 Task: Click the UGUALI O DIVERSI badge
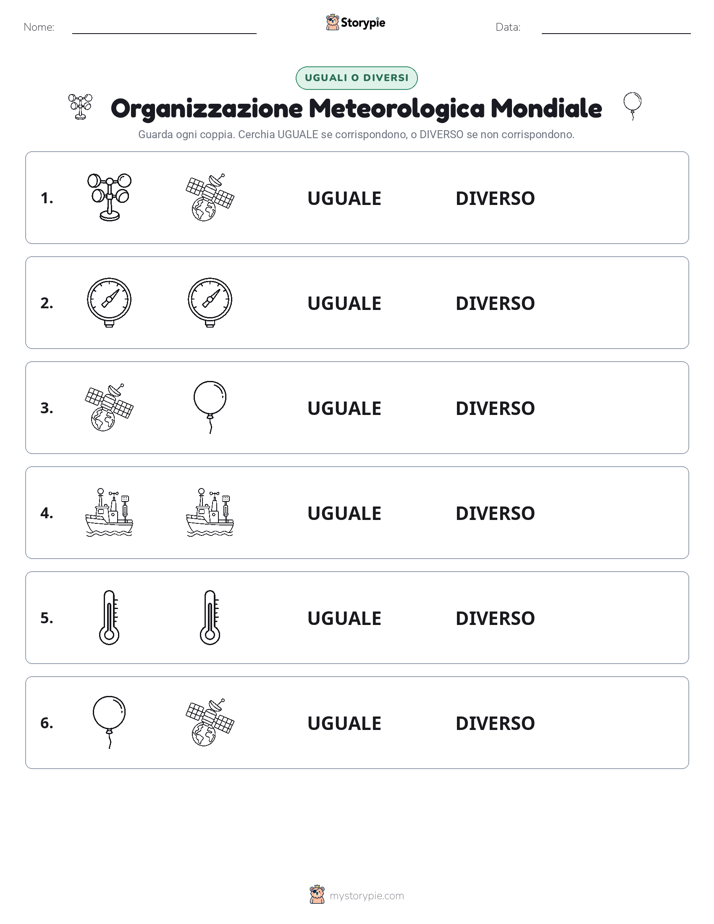(356, 78)
